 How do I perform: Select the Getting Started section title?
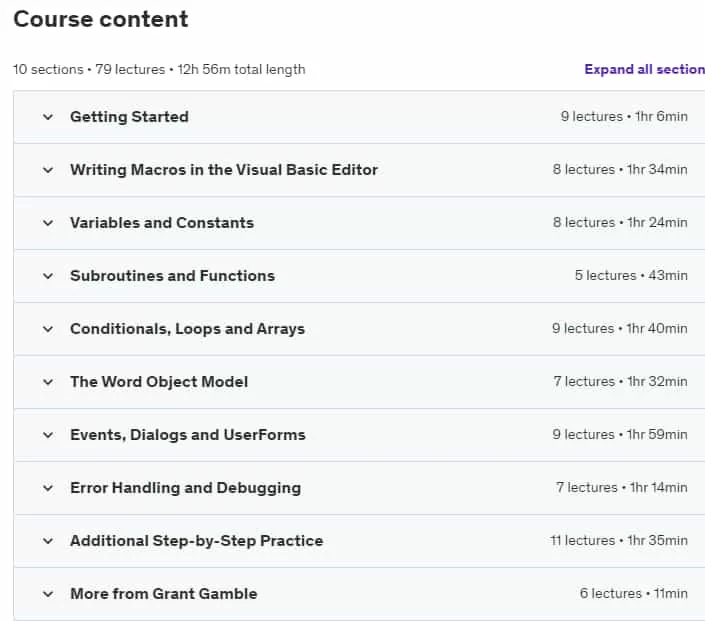tap(129, 117)
